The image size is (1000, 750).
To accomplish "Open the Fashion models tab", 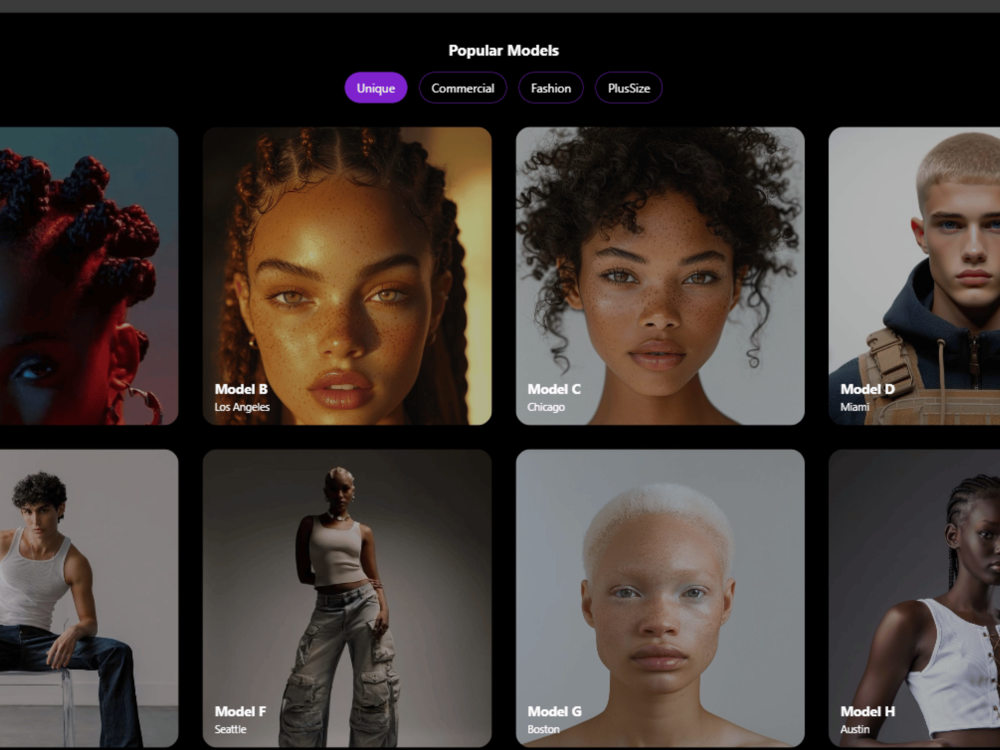I will [550, 88].
